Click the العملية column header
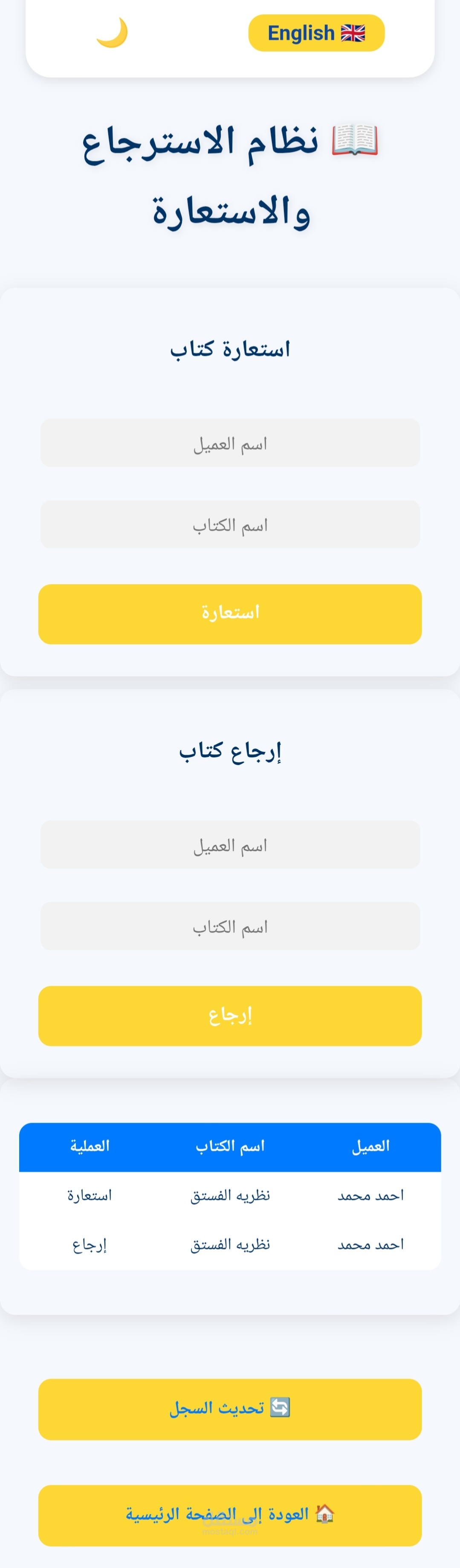 point(90,1147)
